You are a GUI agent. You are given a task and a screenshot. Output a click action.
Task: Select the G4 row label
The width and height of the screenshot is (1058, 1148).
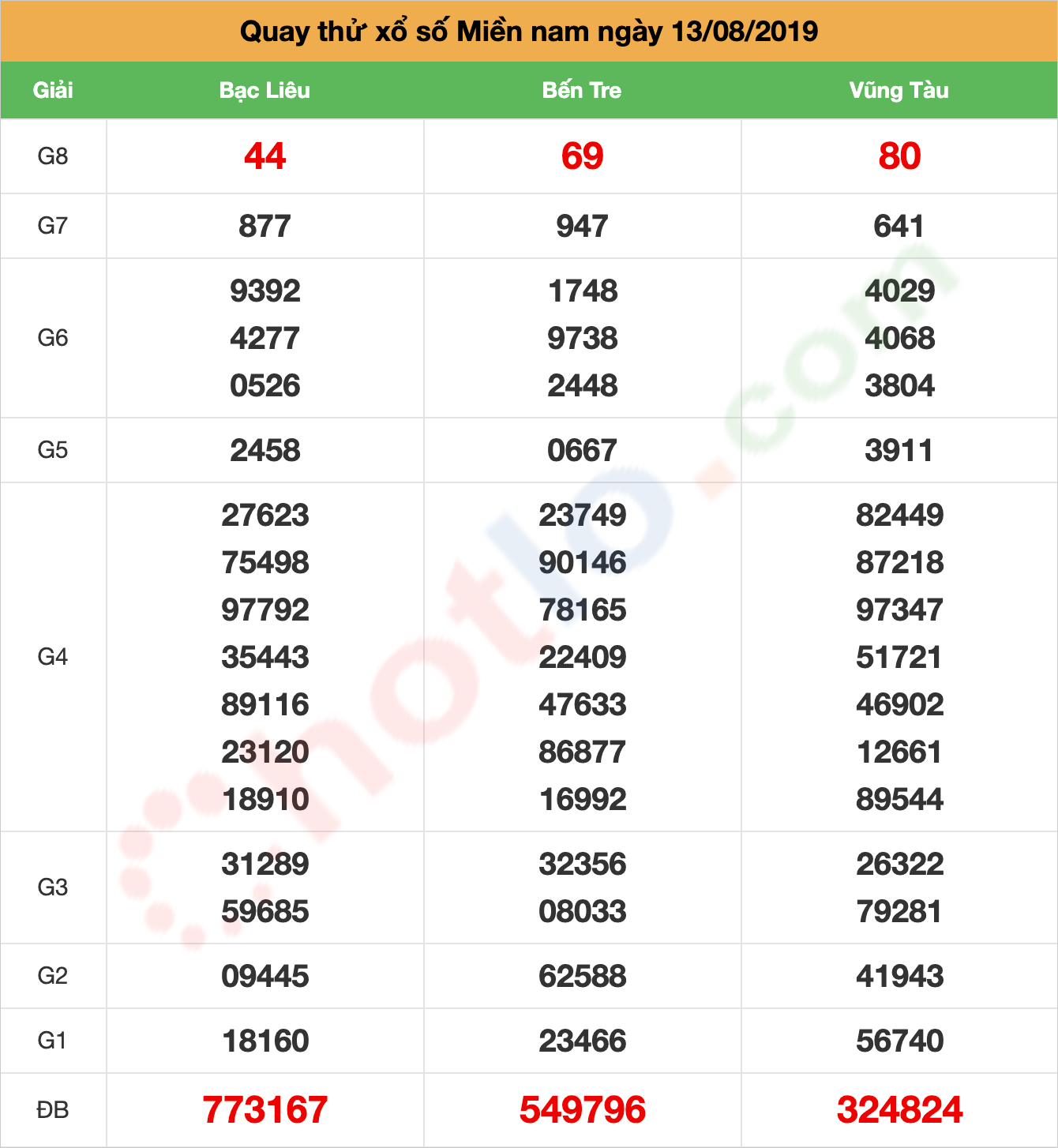(53, 657)
